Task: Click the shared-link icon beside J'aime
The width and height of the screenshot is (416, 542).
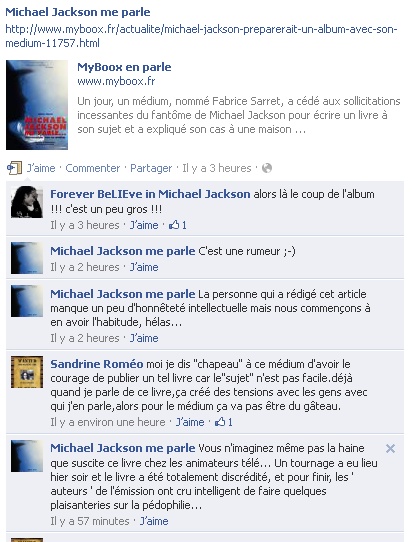Action: pyautogui.click(x=14, y=168)
